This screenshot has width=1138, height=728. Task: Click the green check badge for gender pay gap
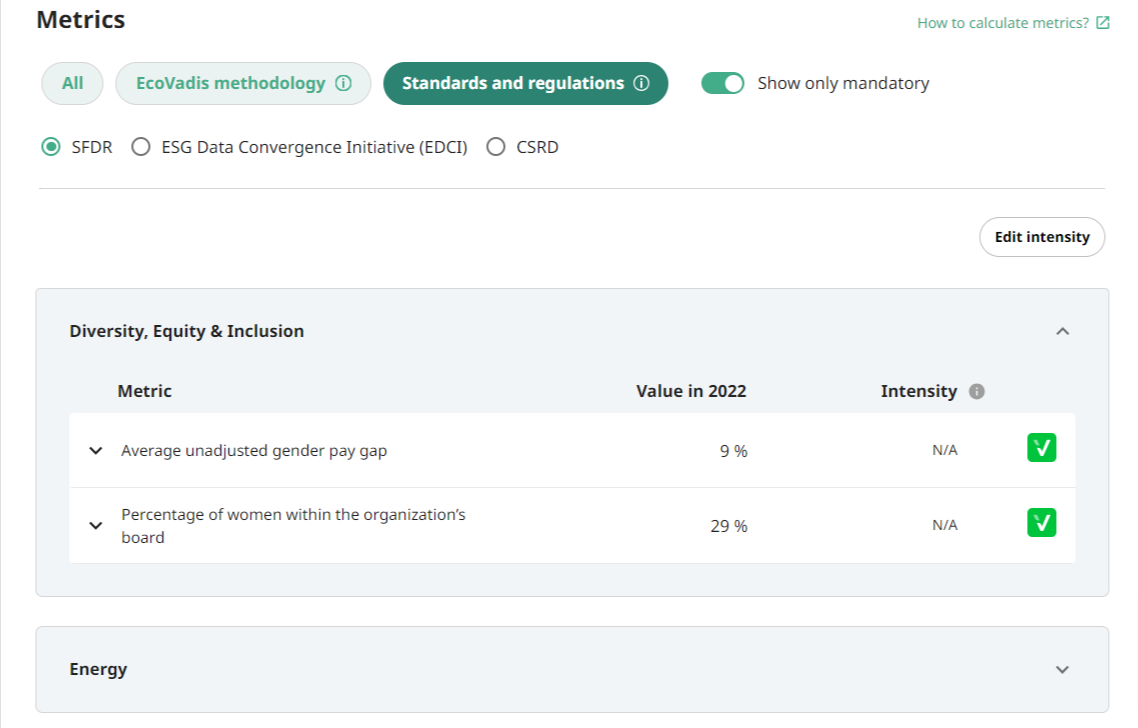click(1041, 448)
